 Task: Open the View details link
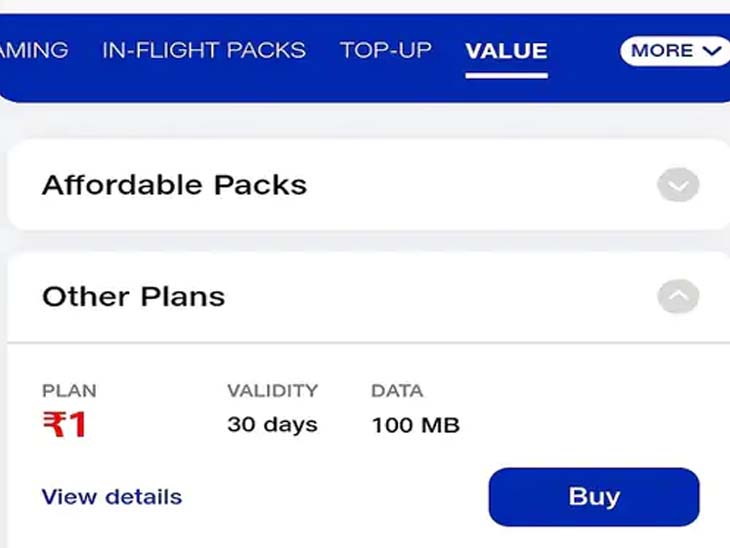pos(112,497)
